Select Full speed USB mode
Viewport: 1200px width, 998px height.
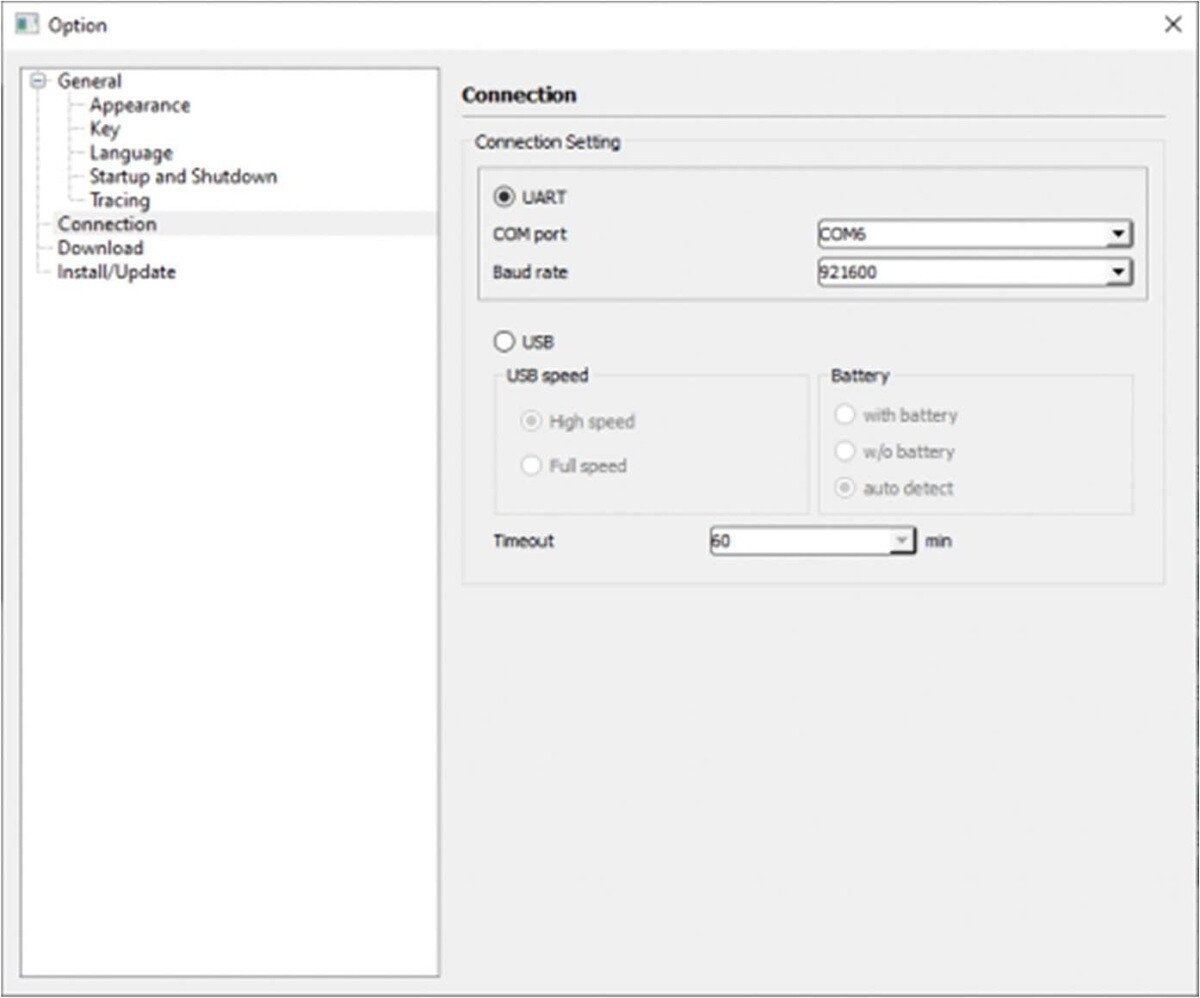point(531,464)
